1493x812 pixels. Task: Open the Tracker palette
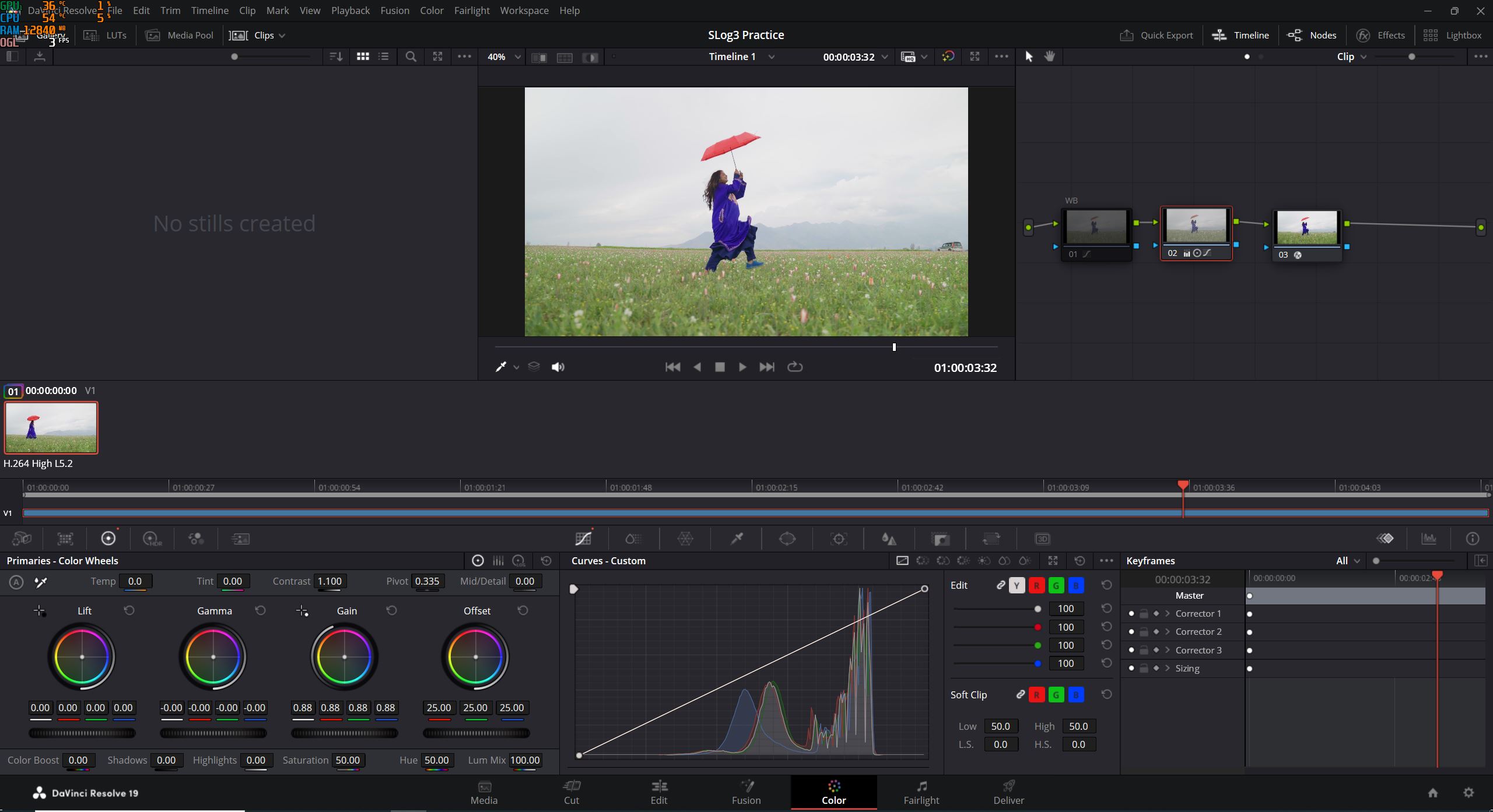(x=839, y=539)
